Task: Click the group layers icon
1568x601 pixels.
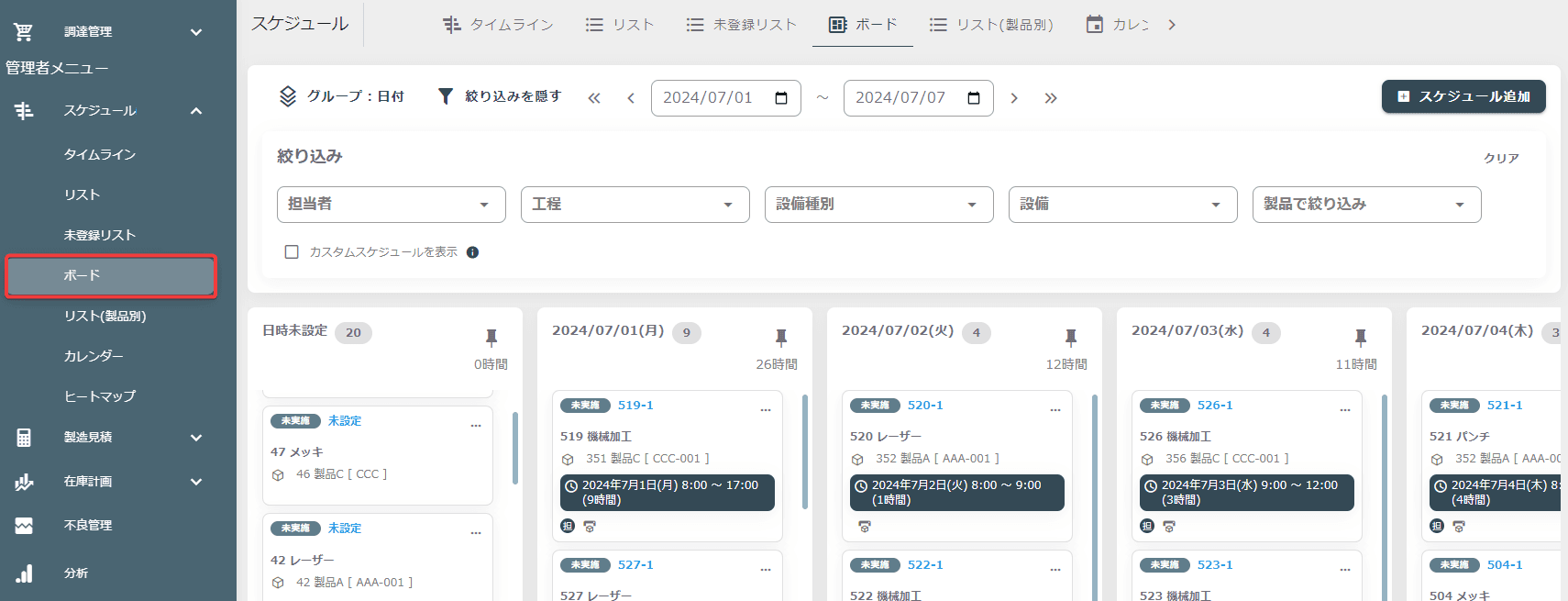Action: pos(288,96)
